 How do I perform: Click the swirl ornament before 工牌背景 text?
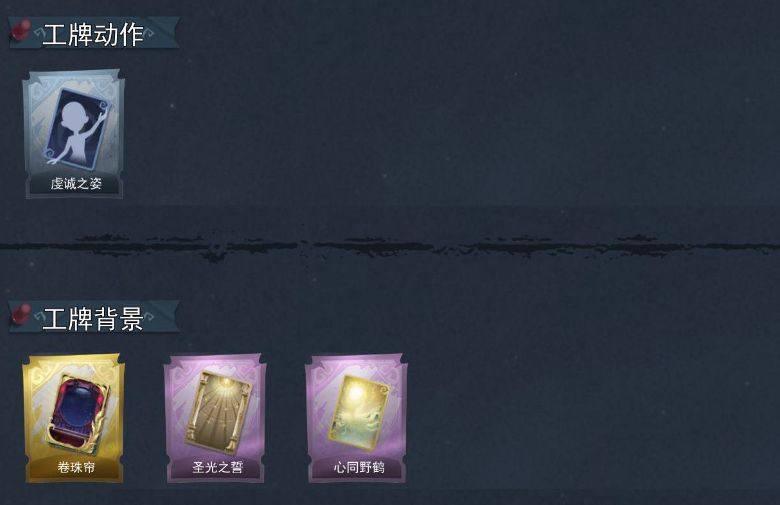(x=39, y=316)
